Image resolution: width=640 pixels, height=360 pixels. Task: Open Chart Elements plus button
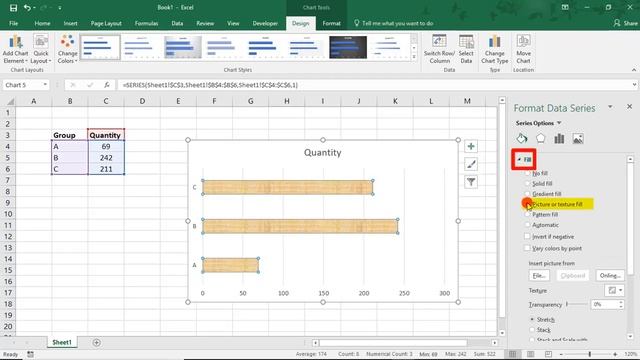coord(471,147)
